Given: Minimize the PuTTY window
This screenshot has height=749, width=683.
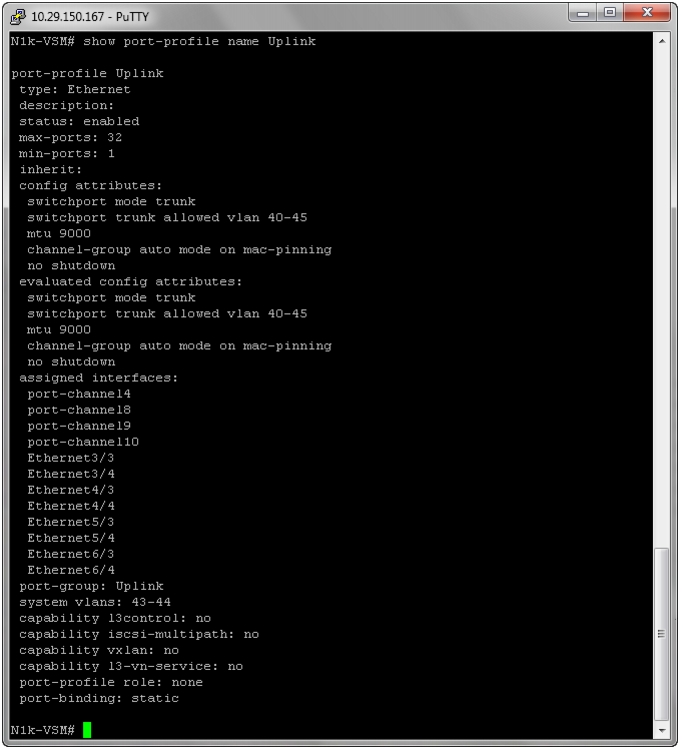Looking at the screenshot, I should point(583,13).
